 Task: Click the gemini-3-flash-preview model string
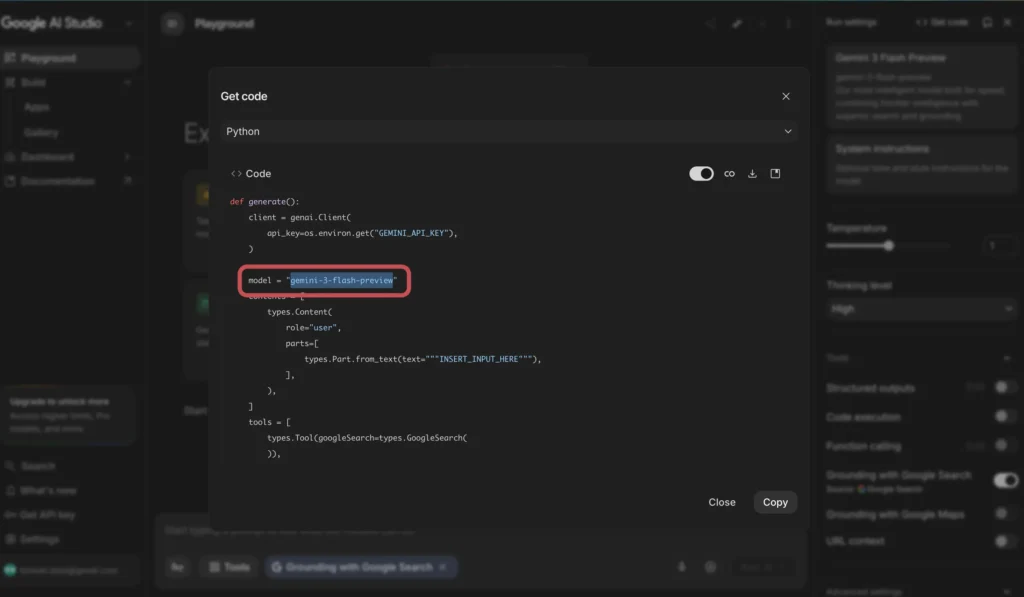(342, 280)
